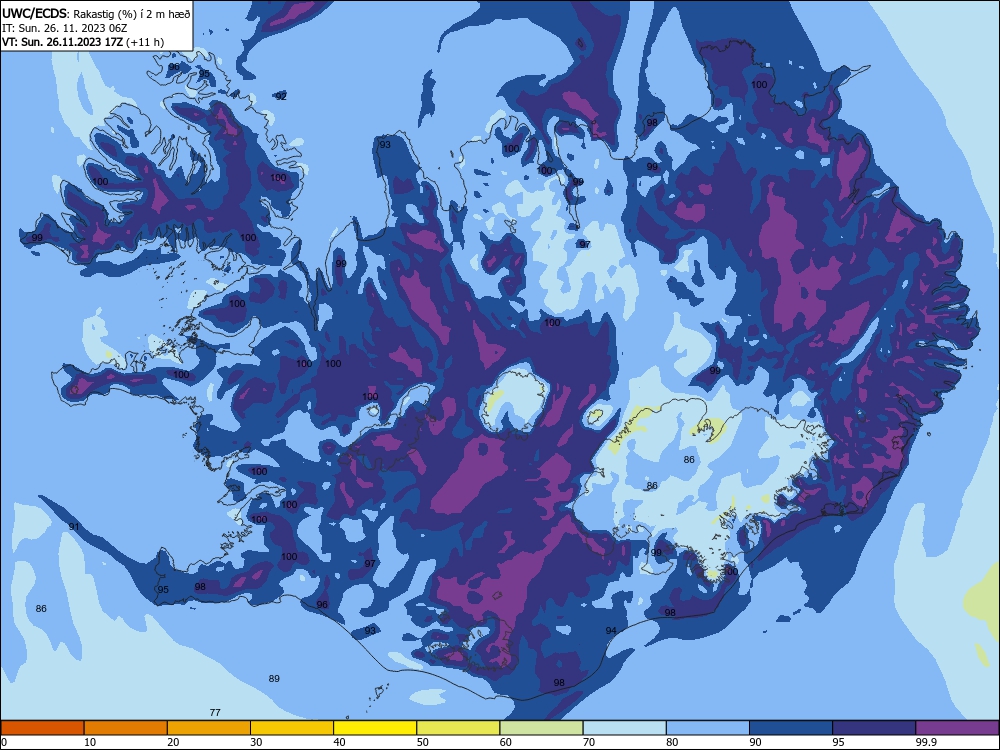Click the "77" humidity value on the map
Screen dimensions: 1000x750
215,712
